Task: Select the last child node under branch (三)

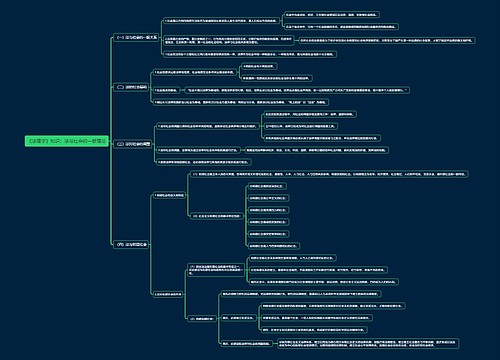Action: click(x=204, y=162)
